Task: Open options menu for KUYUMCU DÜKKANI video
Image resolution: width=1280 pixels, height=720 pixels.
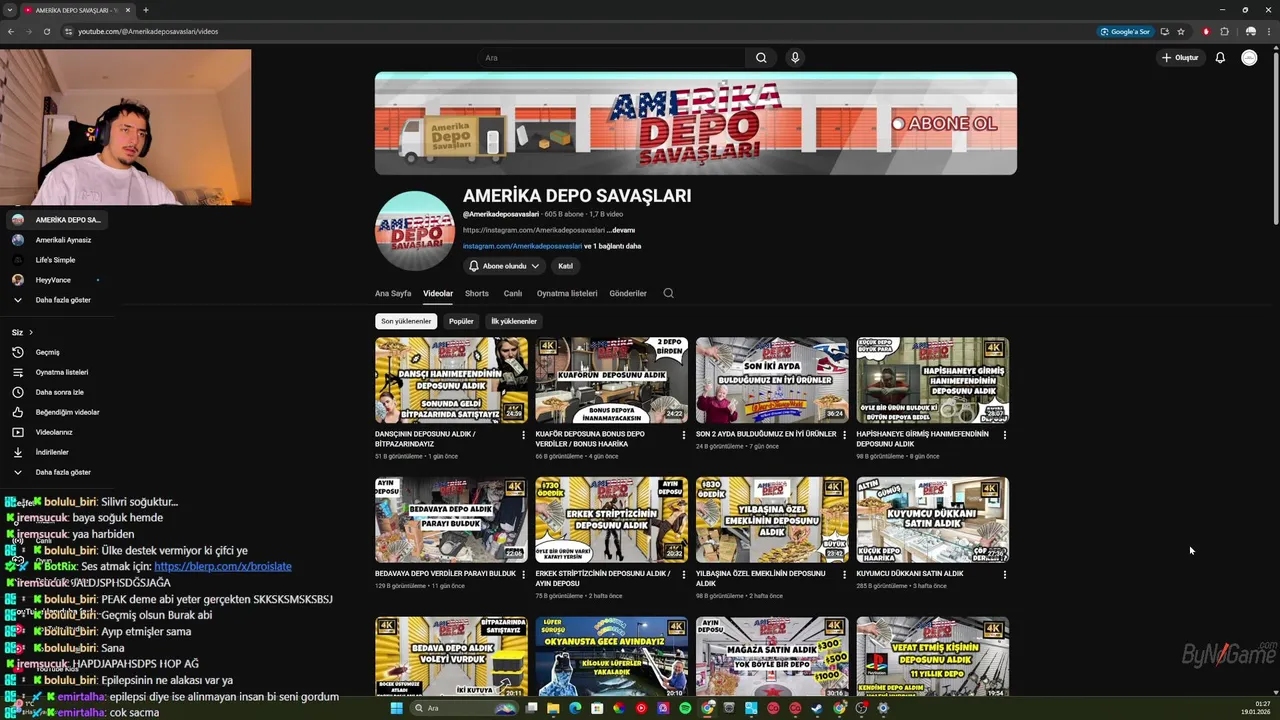Action: tap(1004, 574)
